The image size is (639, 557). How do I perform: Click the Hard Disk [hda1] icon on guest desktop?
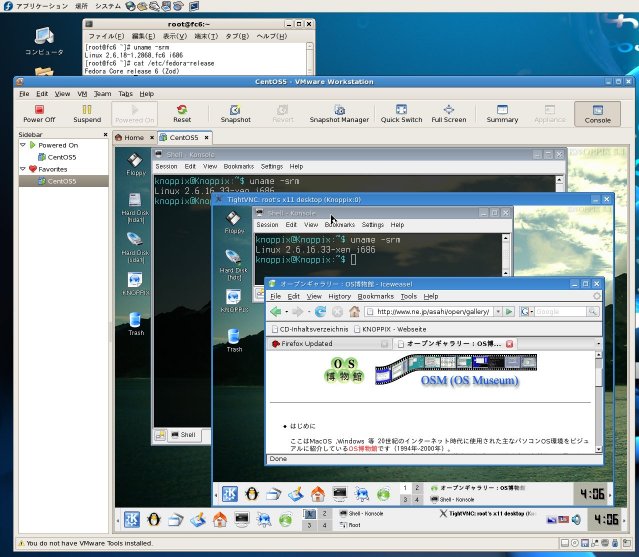click(x=135, y=208)
